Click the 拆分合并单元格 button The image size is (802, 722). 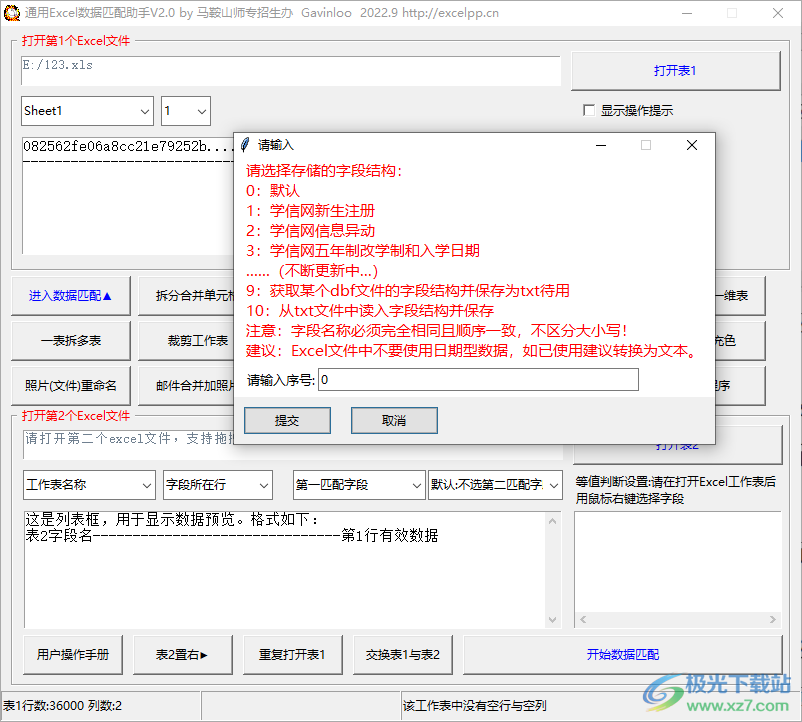click(187, 296)
